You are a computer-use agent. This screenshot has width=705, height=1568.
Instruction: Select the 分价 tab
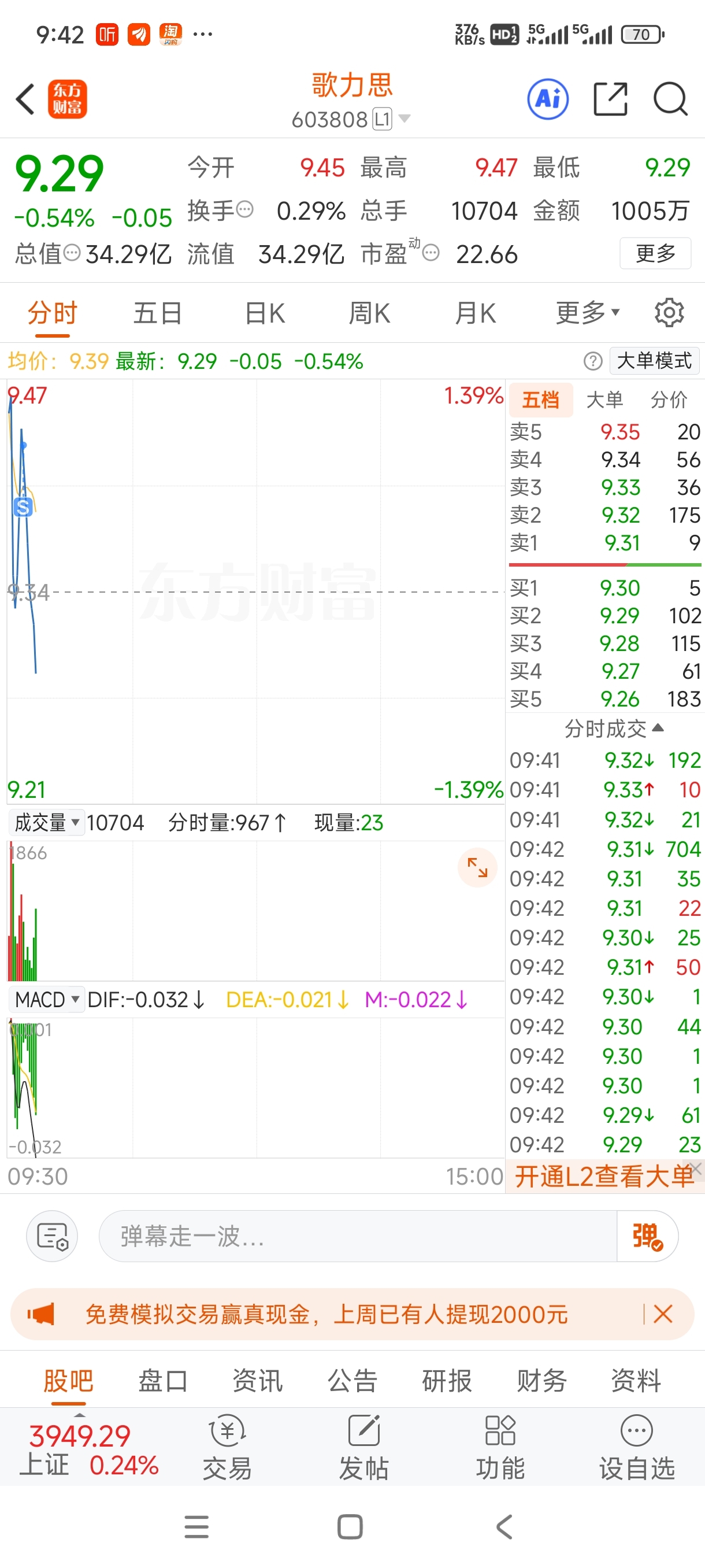[x=669, y=400]
